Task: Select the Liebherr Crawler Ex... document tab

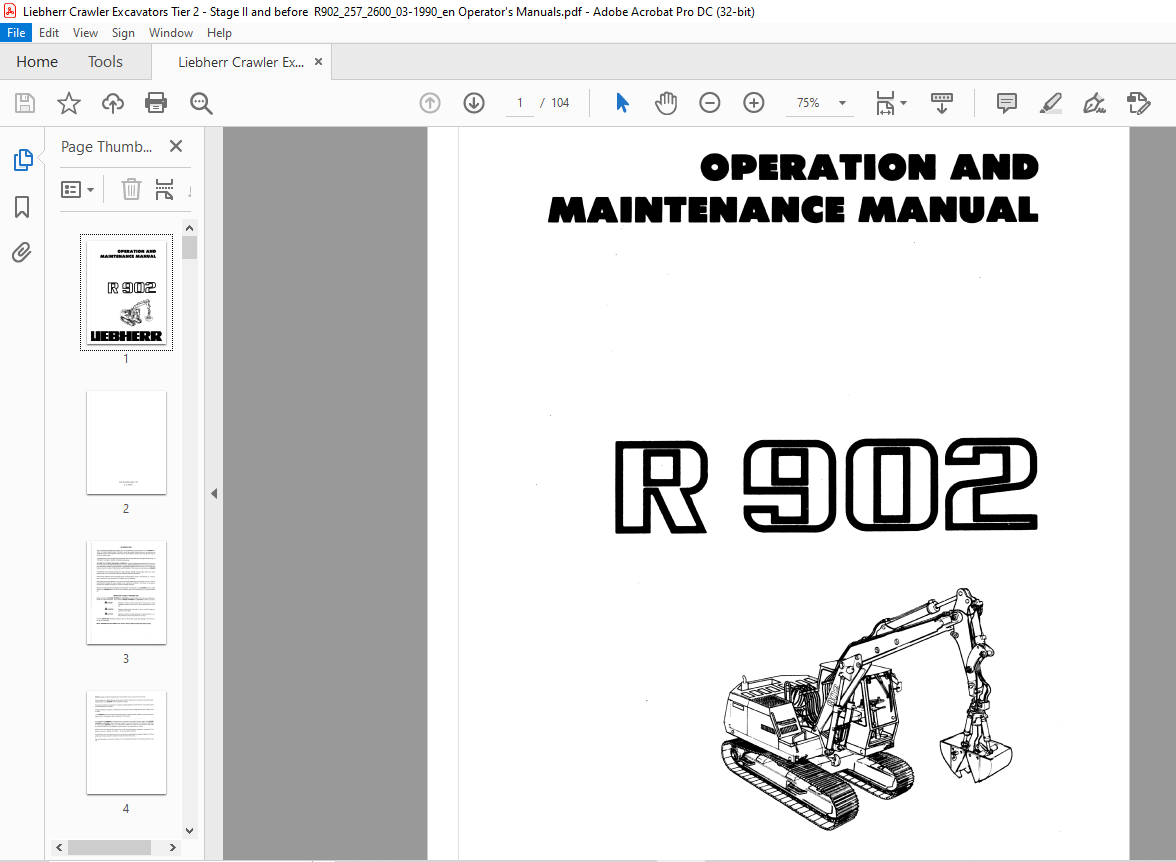Action: [241, 62]
